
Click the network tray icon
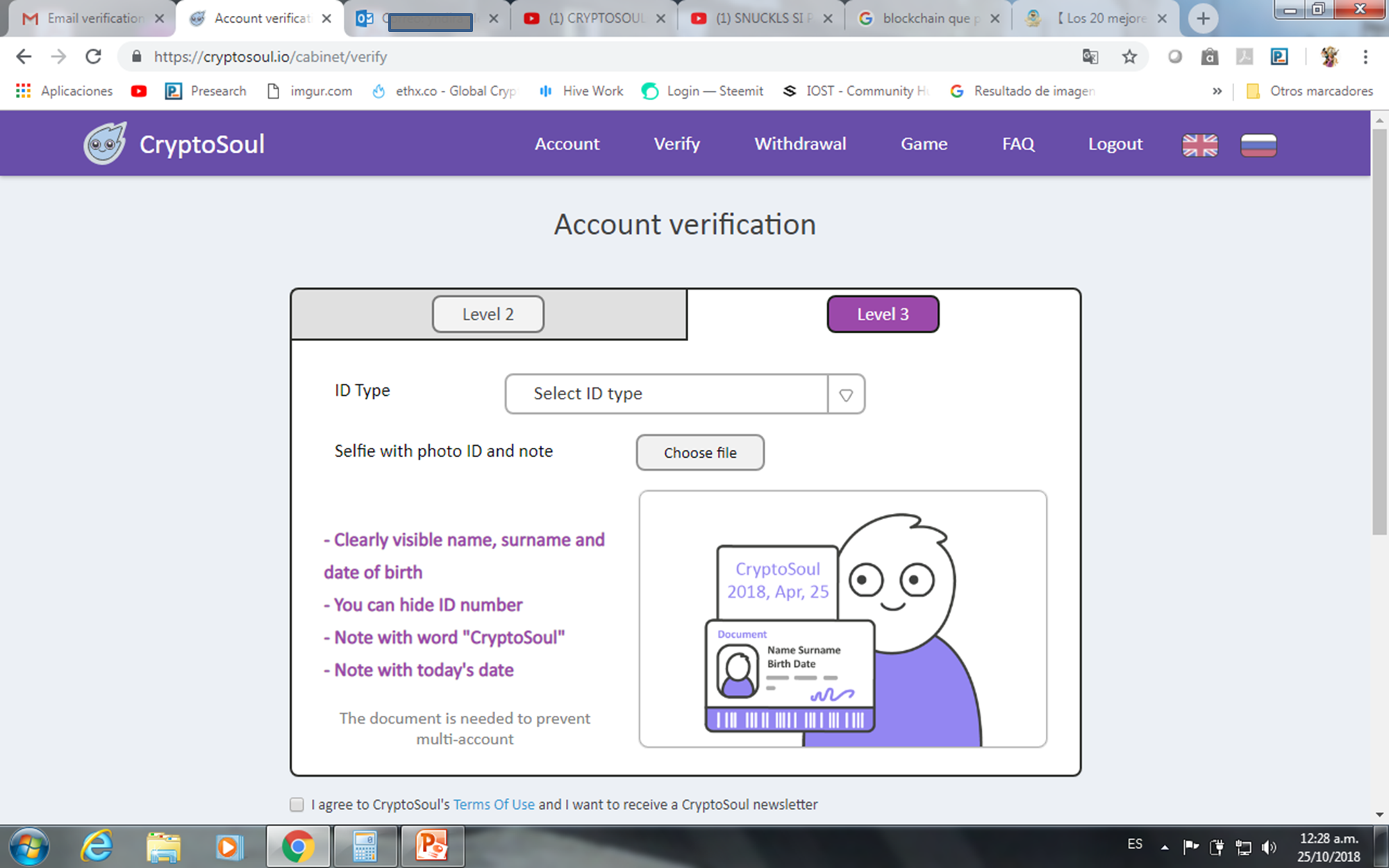[1243, 846]
